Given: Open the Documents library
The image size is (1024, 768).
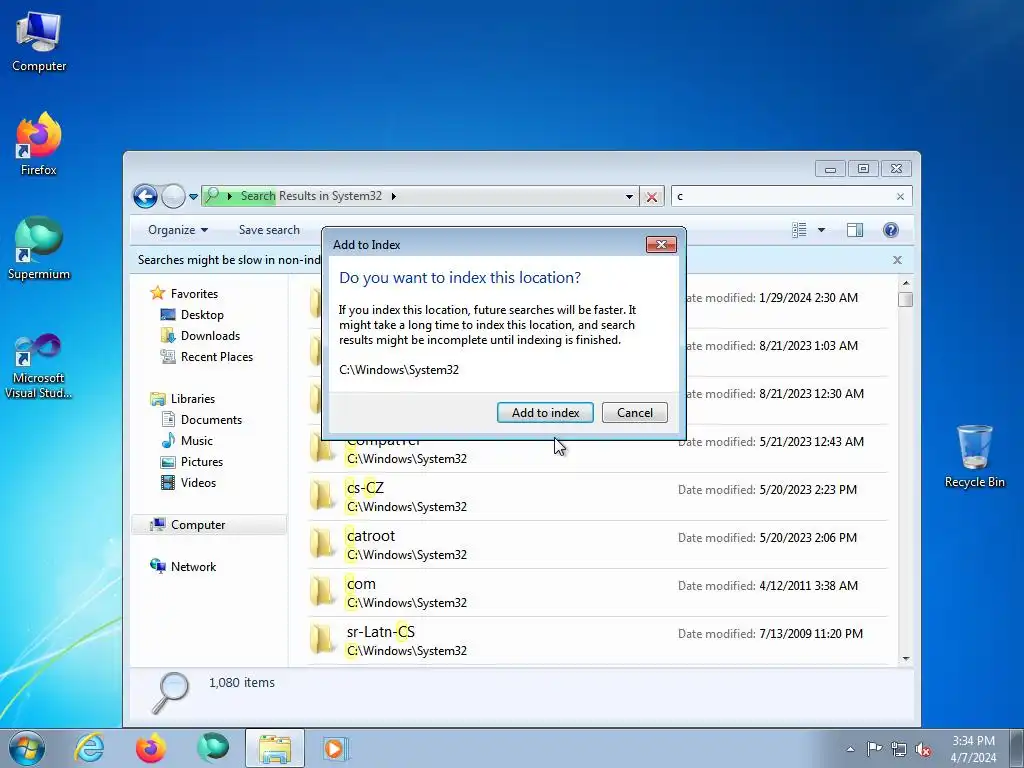Looking at the screenshot, I should pos(211,419).
